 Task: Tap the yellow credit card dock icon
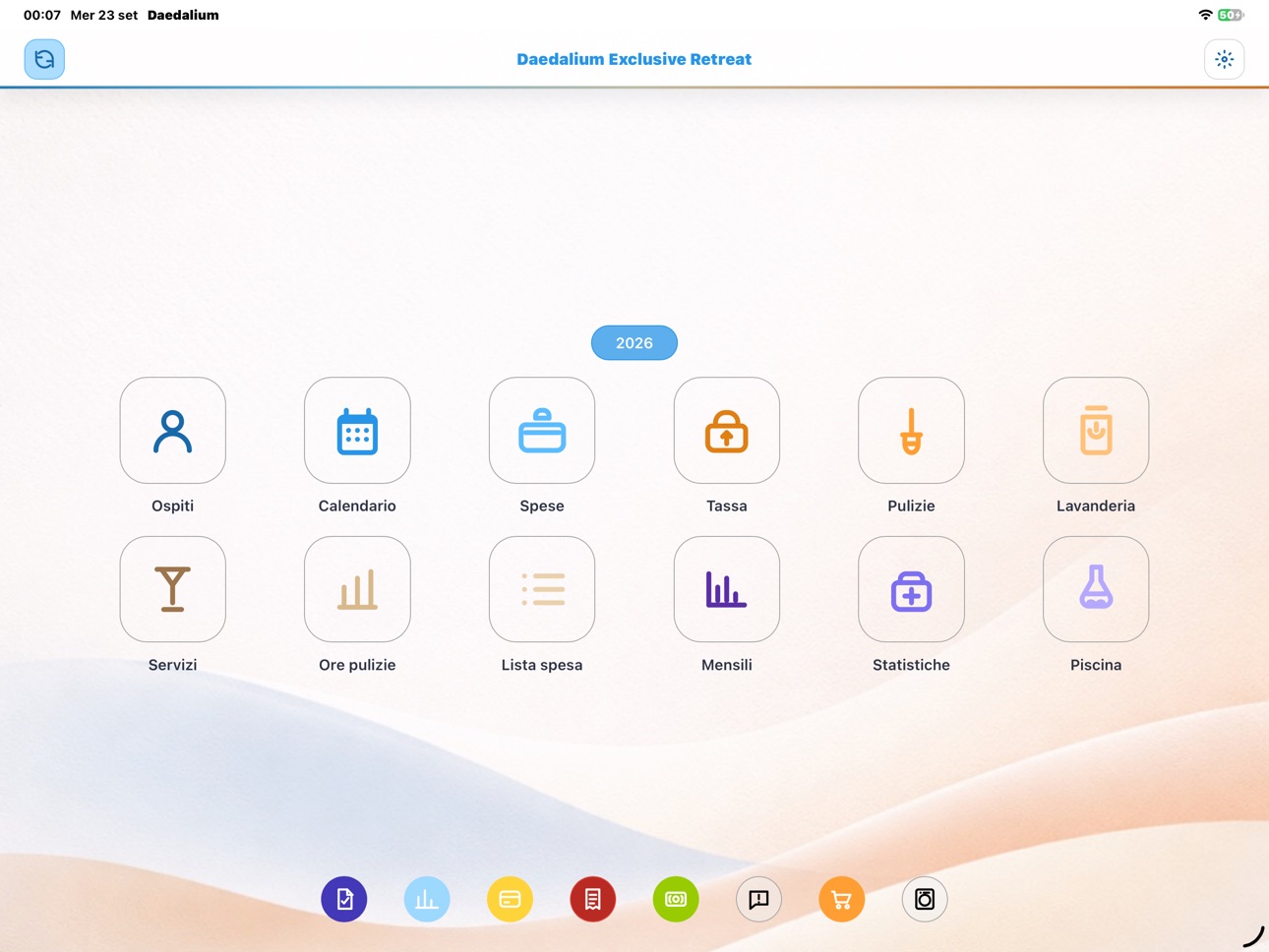510,899
